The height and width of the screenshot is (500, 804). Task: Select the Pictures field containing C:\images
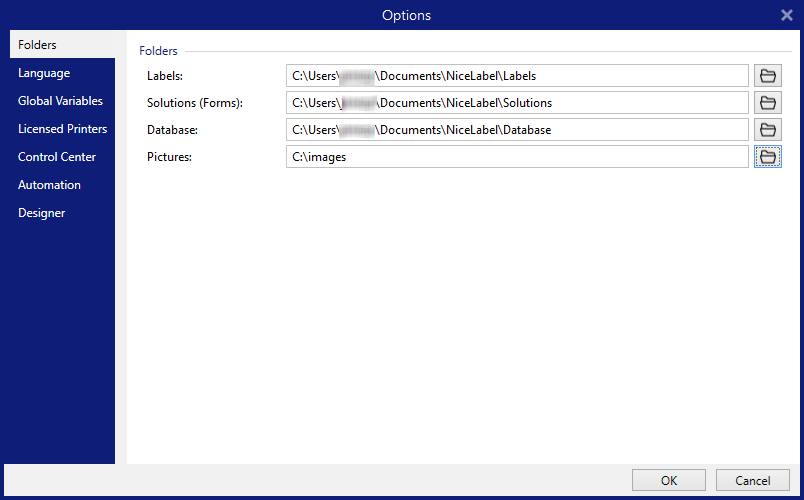click(x=516, y=157)
